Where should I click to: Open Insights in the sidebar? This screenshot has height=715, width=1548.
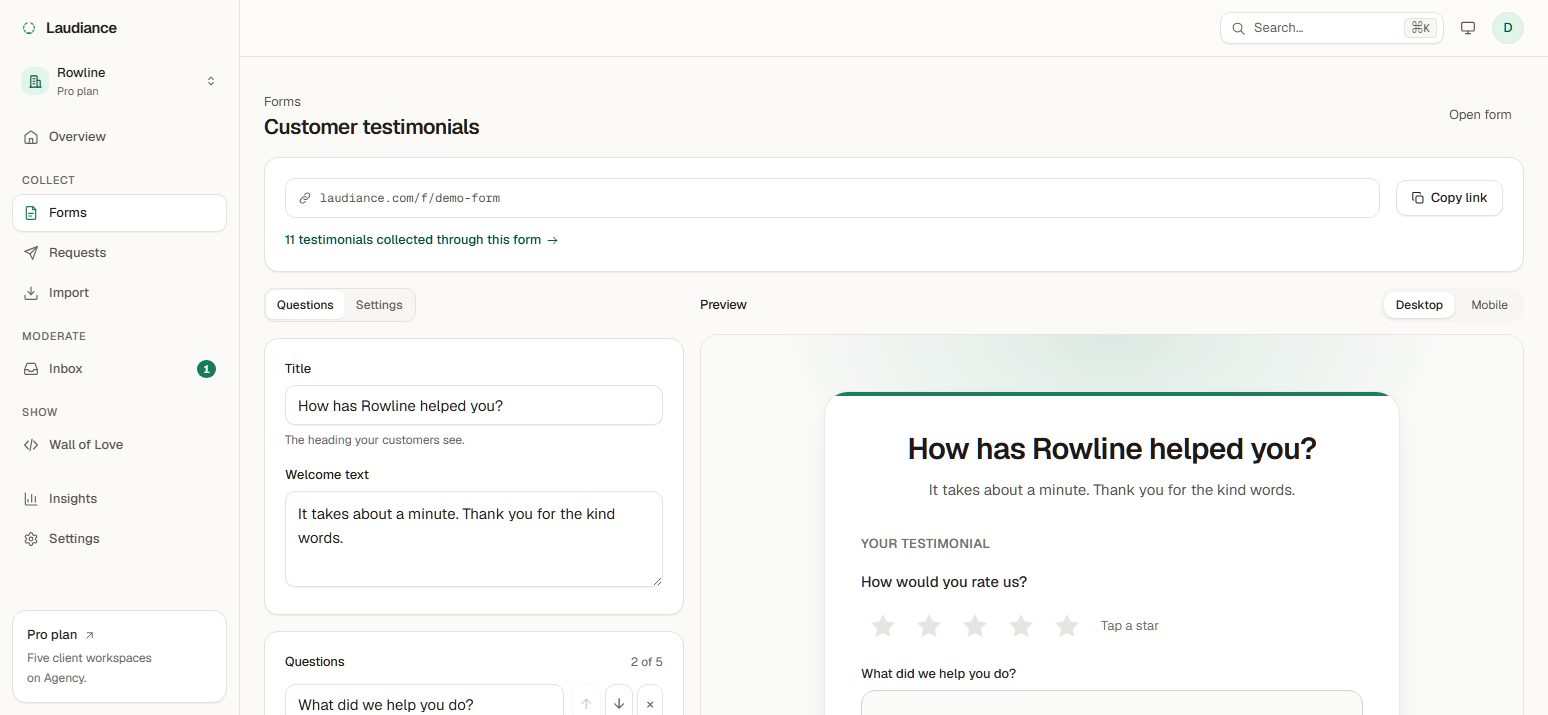pyautogui.click(x=119, y=499)
